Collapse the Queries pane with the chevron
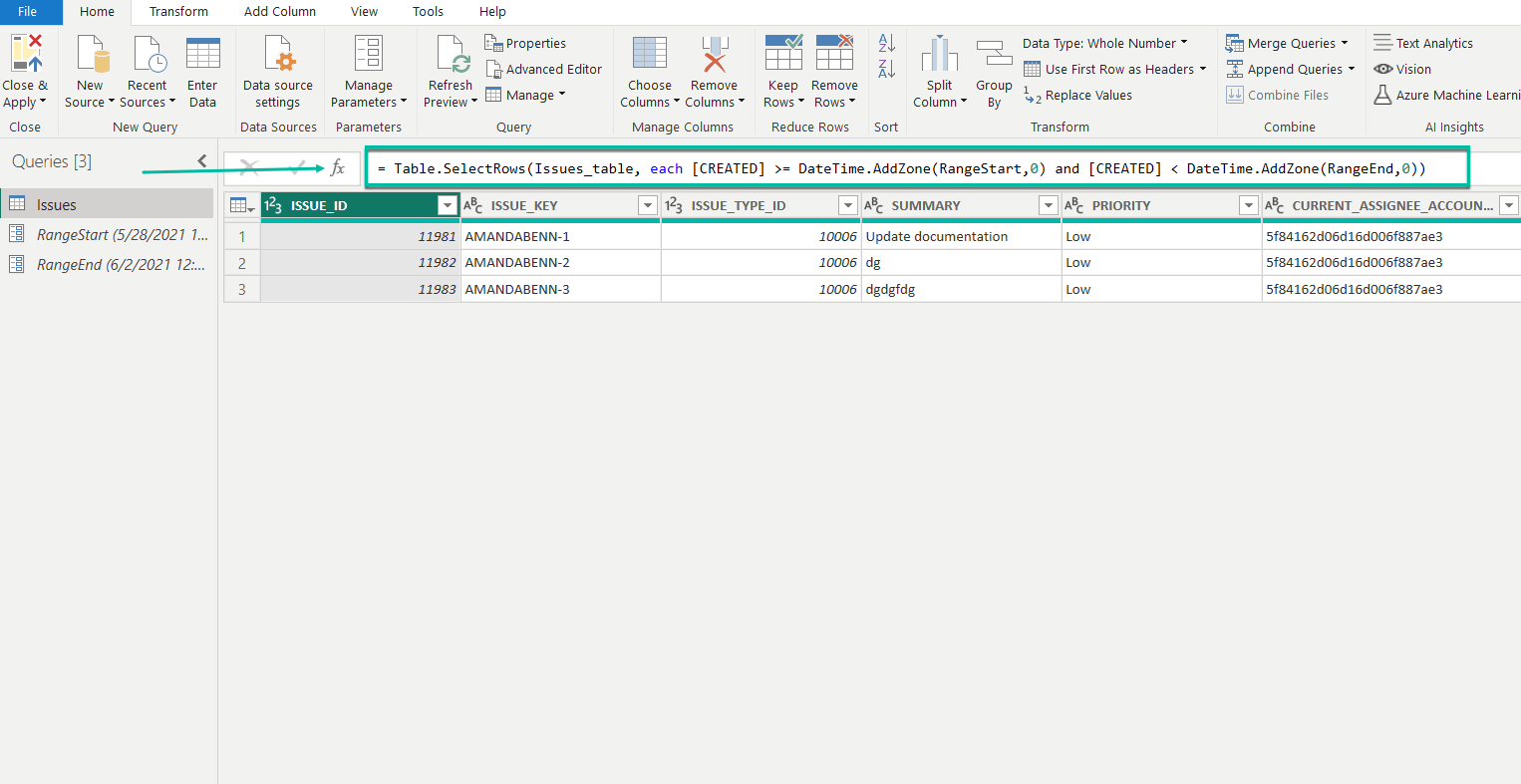1521x784 pixels. point(201,159)
